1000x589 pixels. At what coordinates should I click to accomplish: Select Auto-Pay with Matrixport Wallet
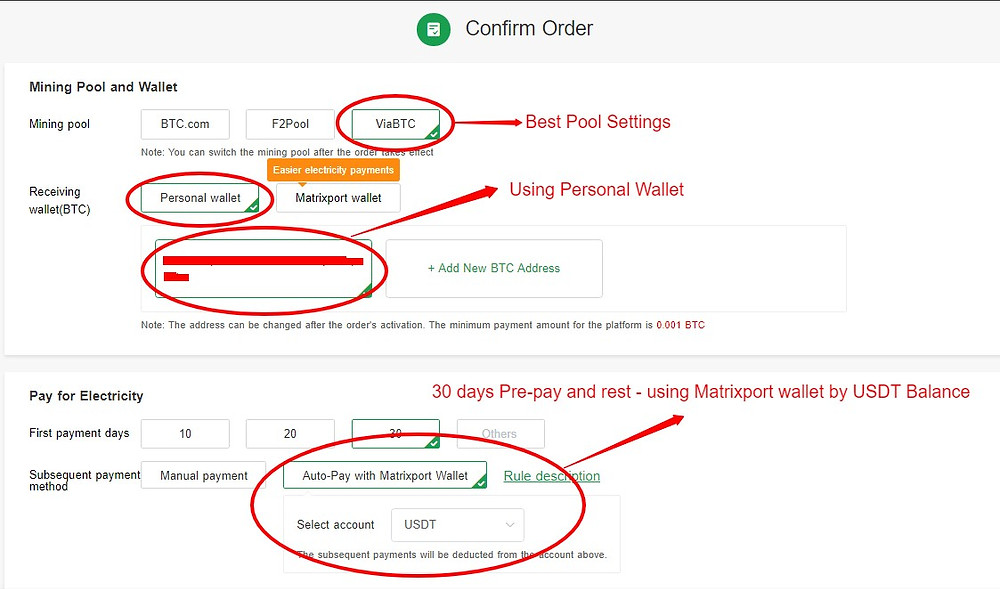(385, 476)
